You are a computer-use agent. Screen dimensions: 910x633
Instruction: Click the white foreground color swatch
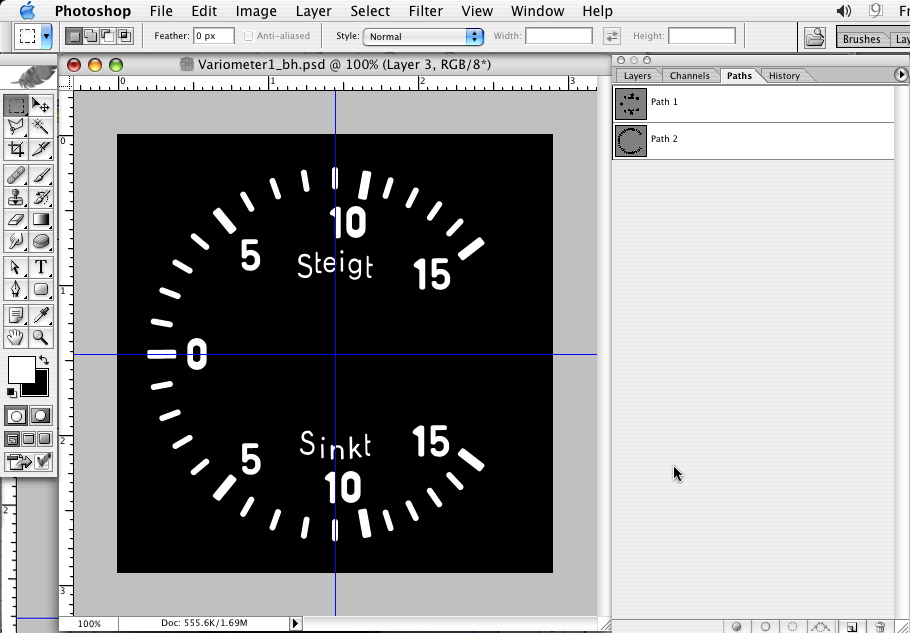point(20,369)
